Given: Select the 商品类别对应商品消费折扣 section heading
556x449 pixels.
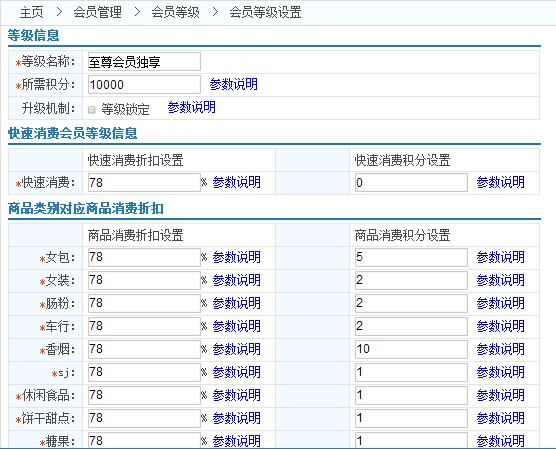Looking at the screenshot, I should coord(86,209).
